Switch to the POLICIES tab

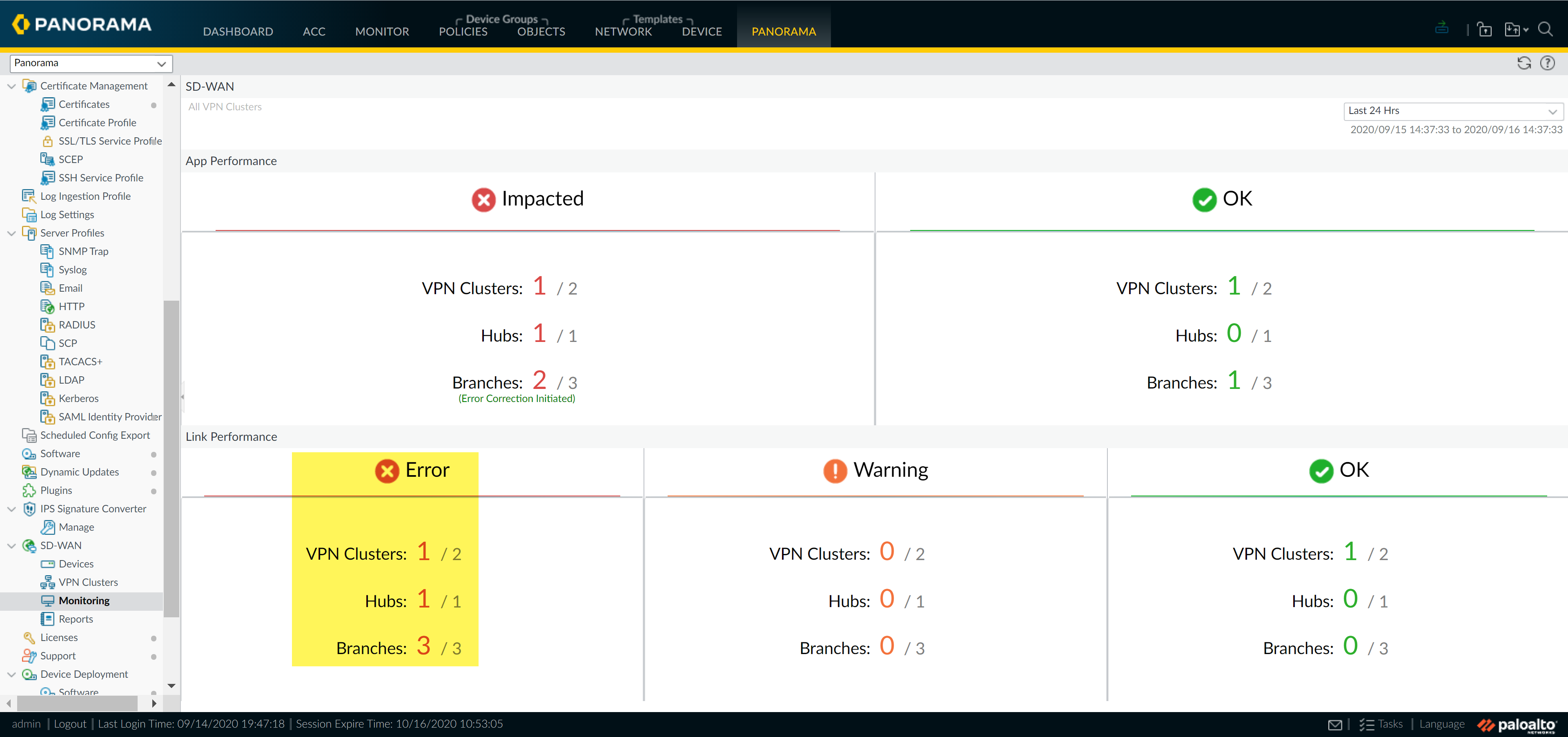(463, 31)
